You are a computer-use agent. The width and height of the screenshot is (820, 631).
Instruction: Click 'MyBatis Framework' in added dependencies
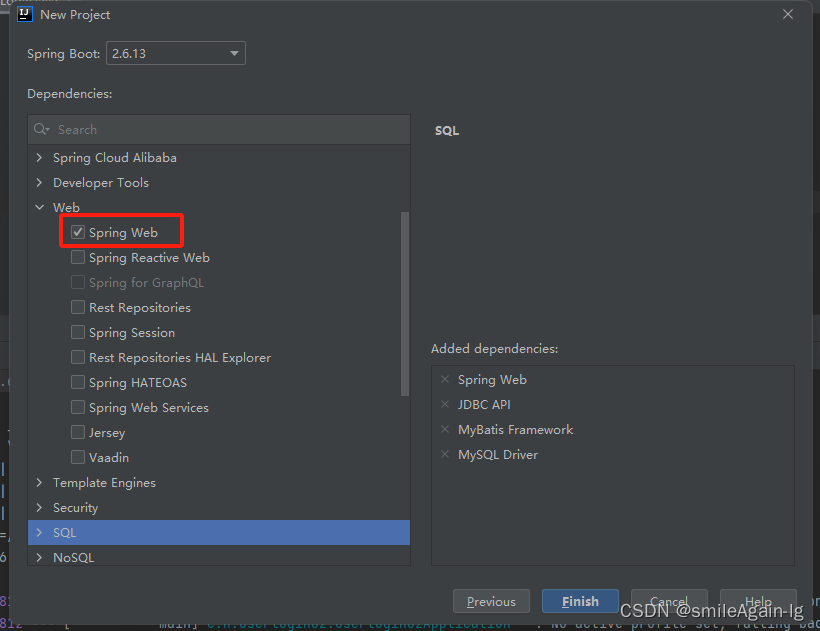[x=516, y=430]
